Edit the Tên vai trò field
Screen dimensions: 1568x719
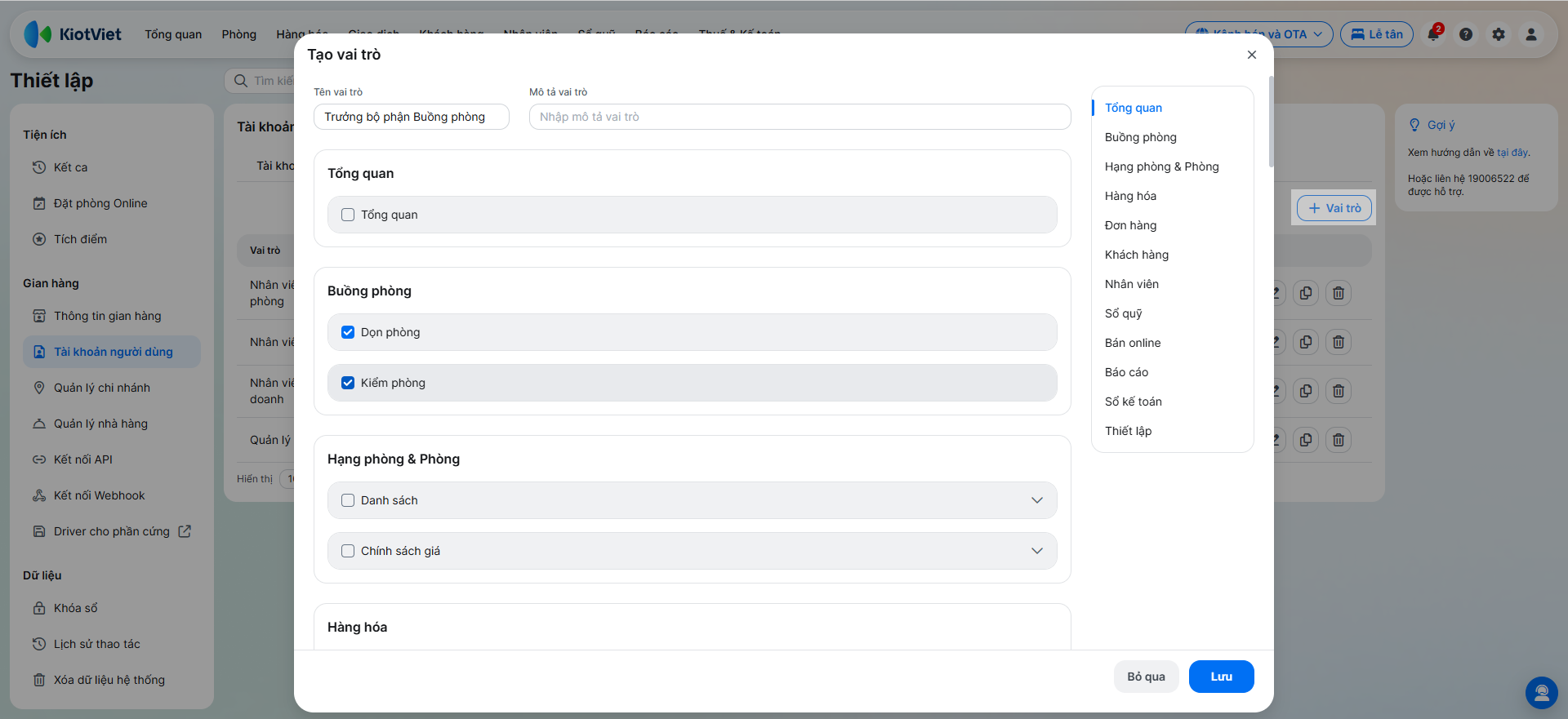pos(412,117)
